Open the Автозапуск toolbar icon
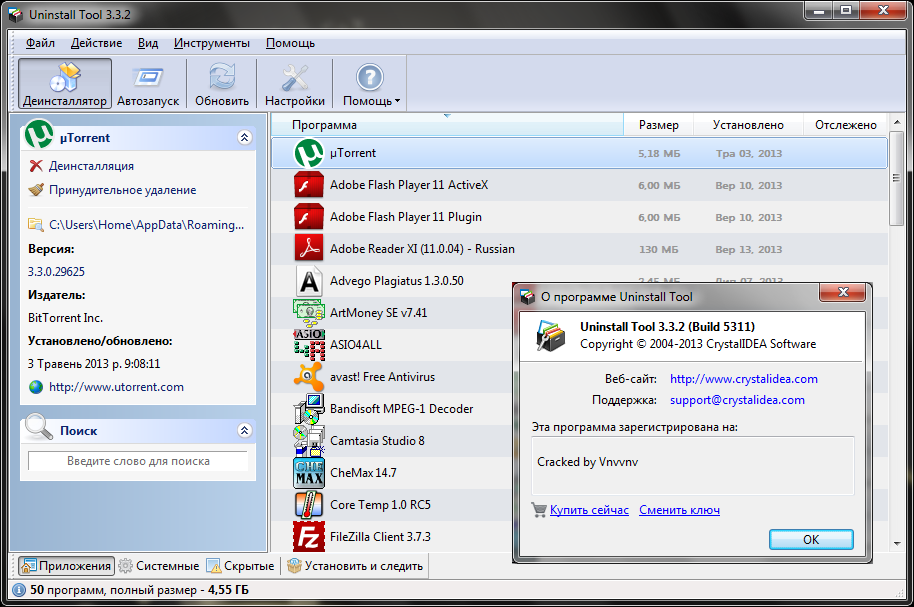 coord(148,83)
